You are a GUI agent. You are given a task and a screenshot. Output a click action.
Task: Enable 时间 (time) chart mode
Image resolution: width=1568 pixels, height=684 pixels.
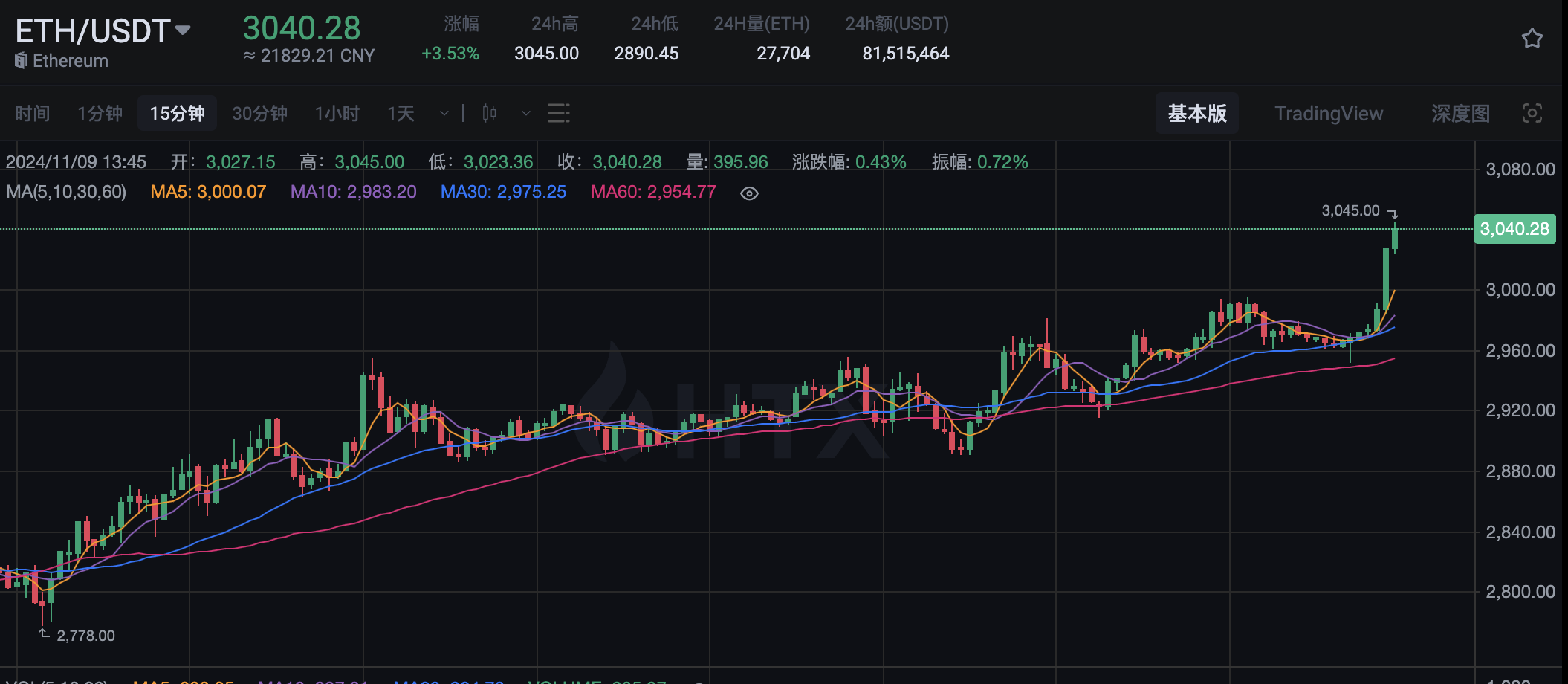click(32, 113)
